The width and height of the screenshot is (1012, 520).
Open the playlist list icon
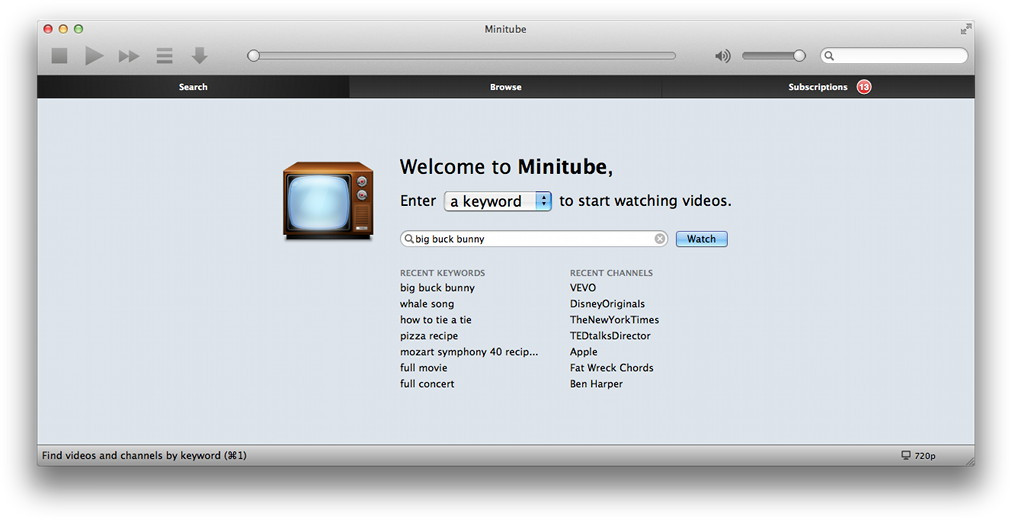click(x=165, y=56)
